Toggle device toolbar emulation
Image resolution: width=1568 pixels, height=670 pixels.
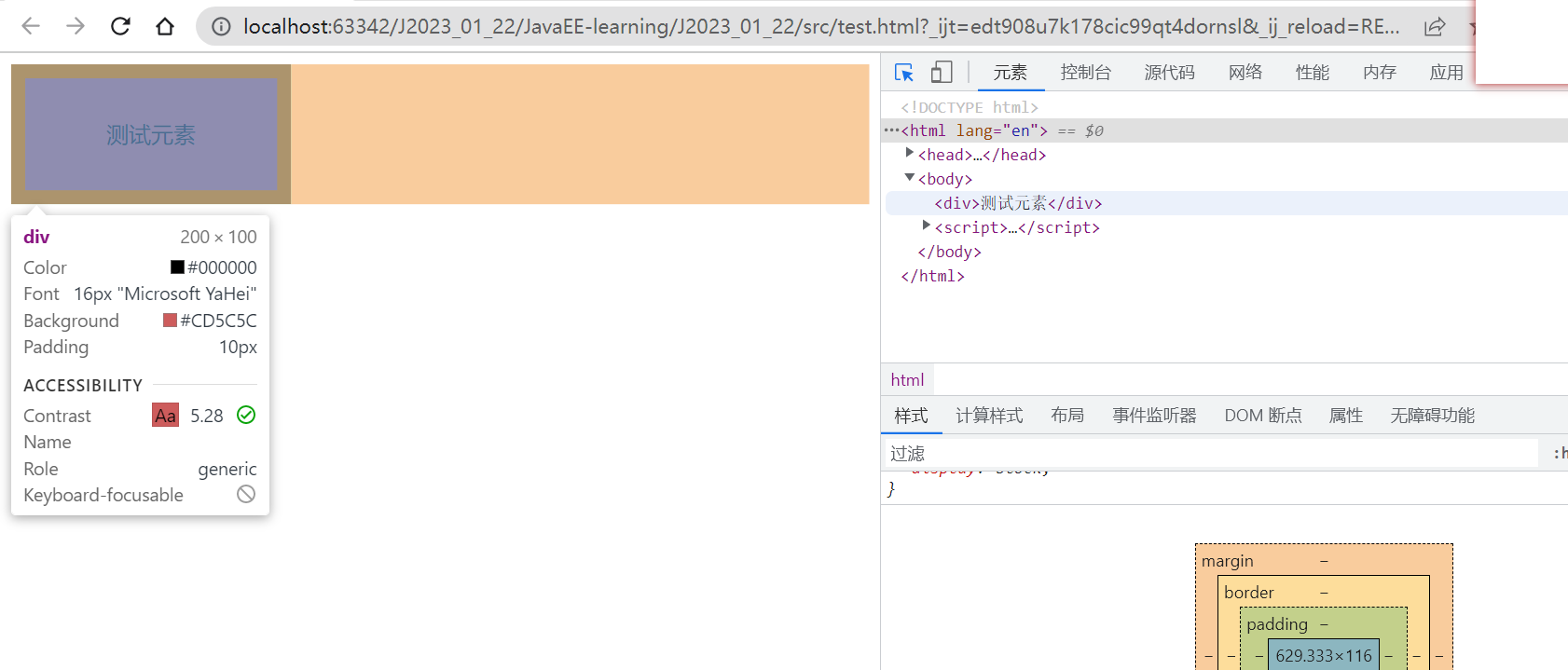pyautogui.click(x=942, y=73)
